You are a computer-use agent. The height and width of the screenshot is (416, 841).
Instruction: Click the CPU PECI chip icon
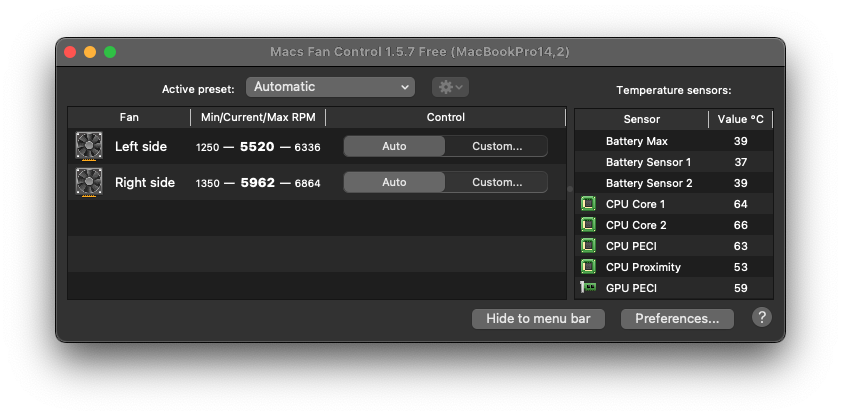[x=588, y=246]
